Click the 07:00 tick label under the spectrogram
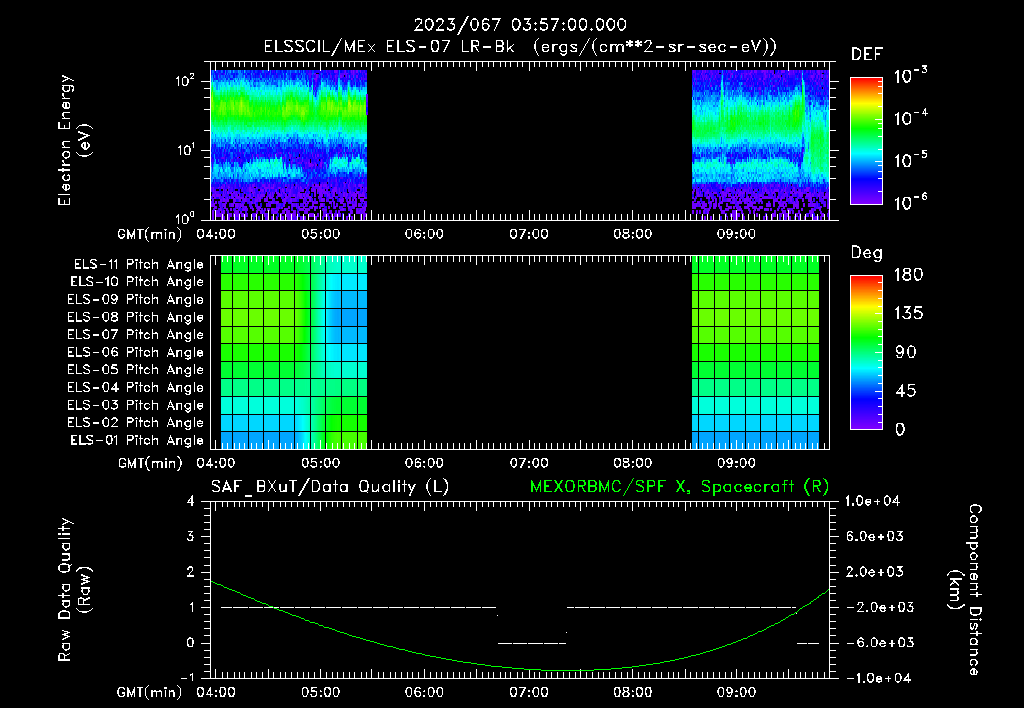1024x708 pixels. [x=528, y=234]
